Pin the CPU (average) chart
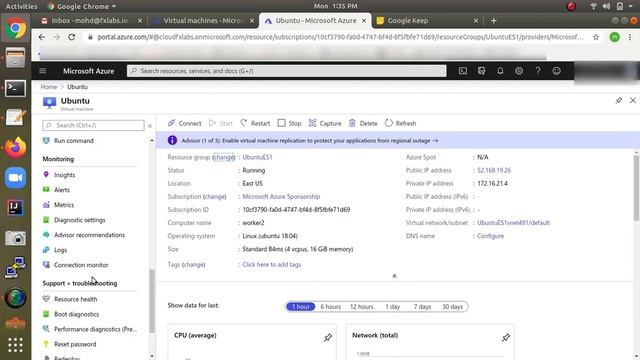640x360 pixels. coord(328,337)
